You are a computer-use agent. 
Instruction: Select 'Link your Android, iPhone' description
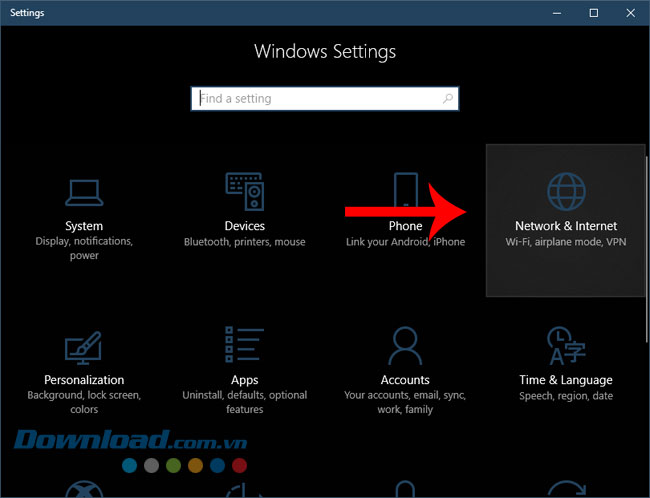point(405,242)
